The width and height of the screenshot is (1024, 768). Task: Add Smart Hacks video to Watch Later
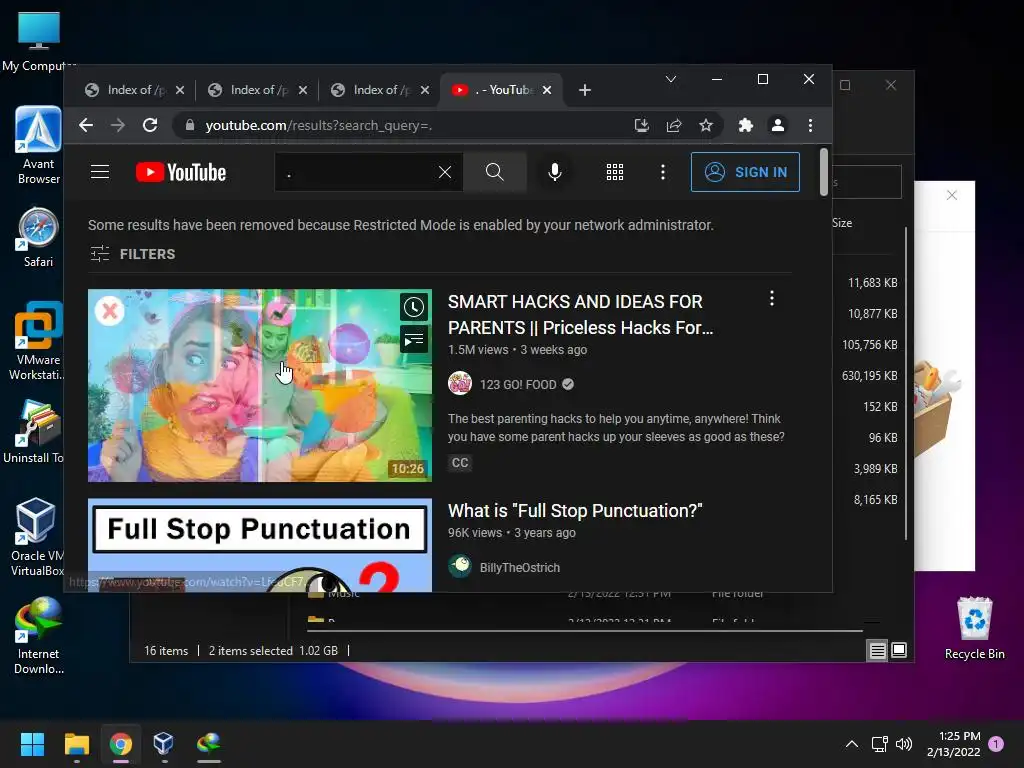click(x=413, y=307)
